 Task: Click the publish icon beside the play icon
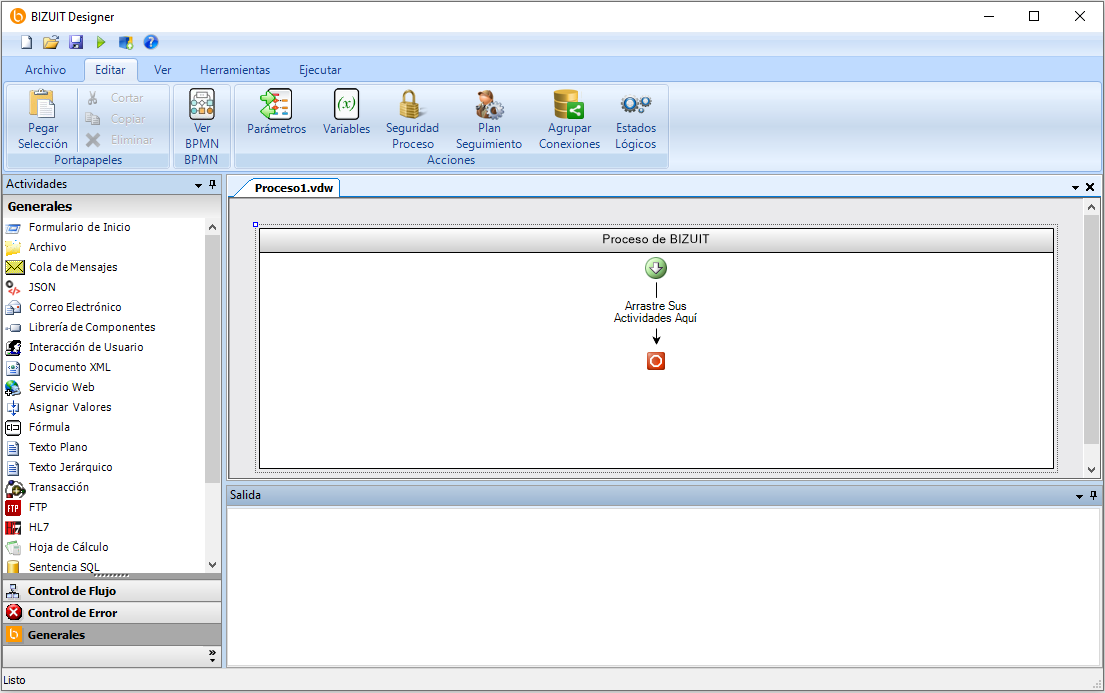pos(126,42)
